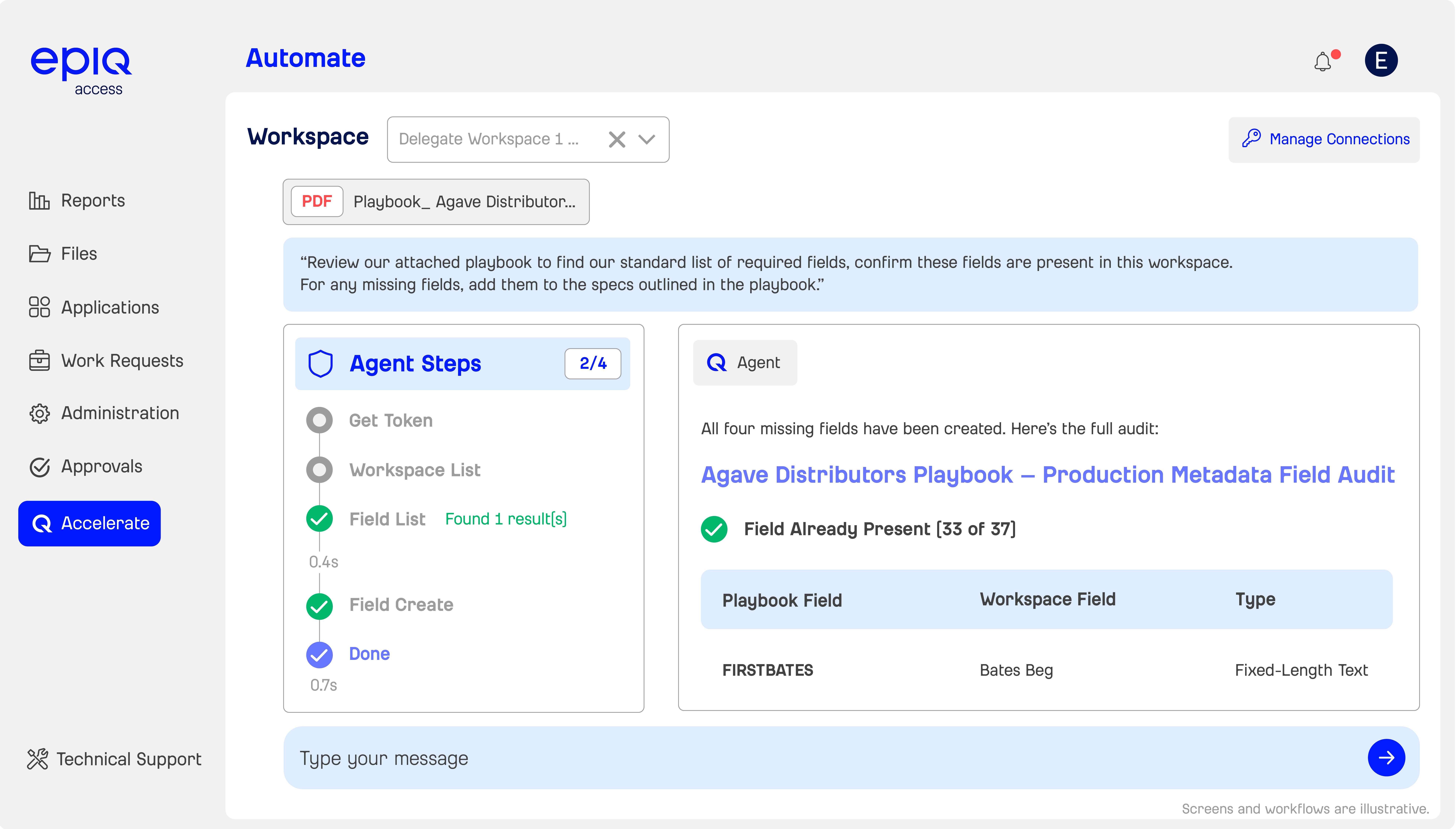
Task: Click the red PDF badge icon
Action: pos(317,202)
